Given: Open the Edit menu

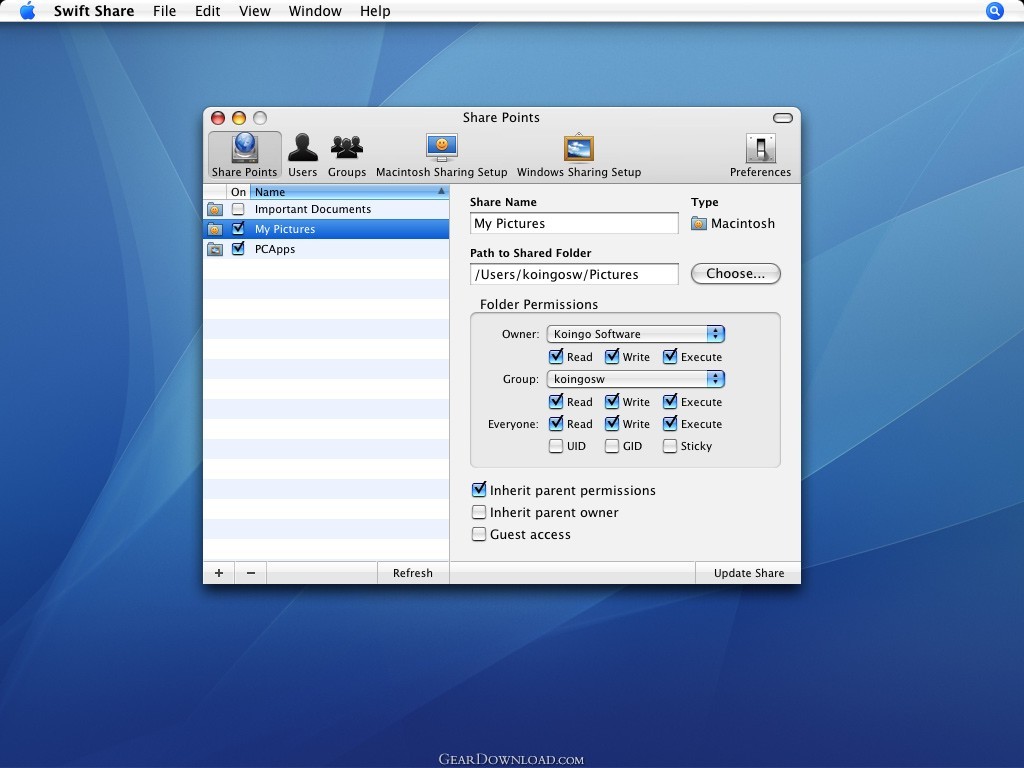Looking at the screenshot, I should click(x=207, y=11).
